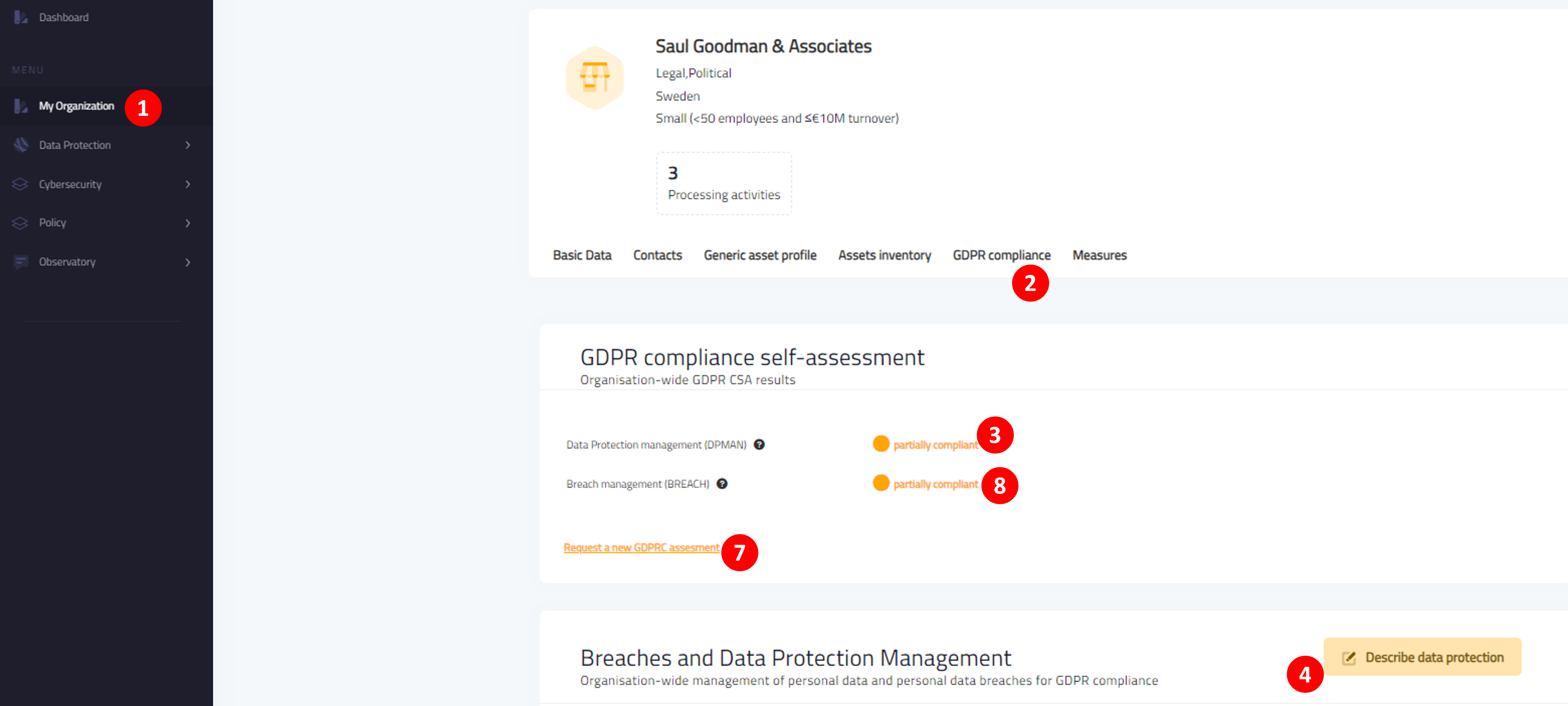Expand the Data Protection chevron
1568x706 pixels.
point(187,145)
